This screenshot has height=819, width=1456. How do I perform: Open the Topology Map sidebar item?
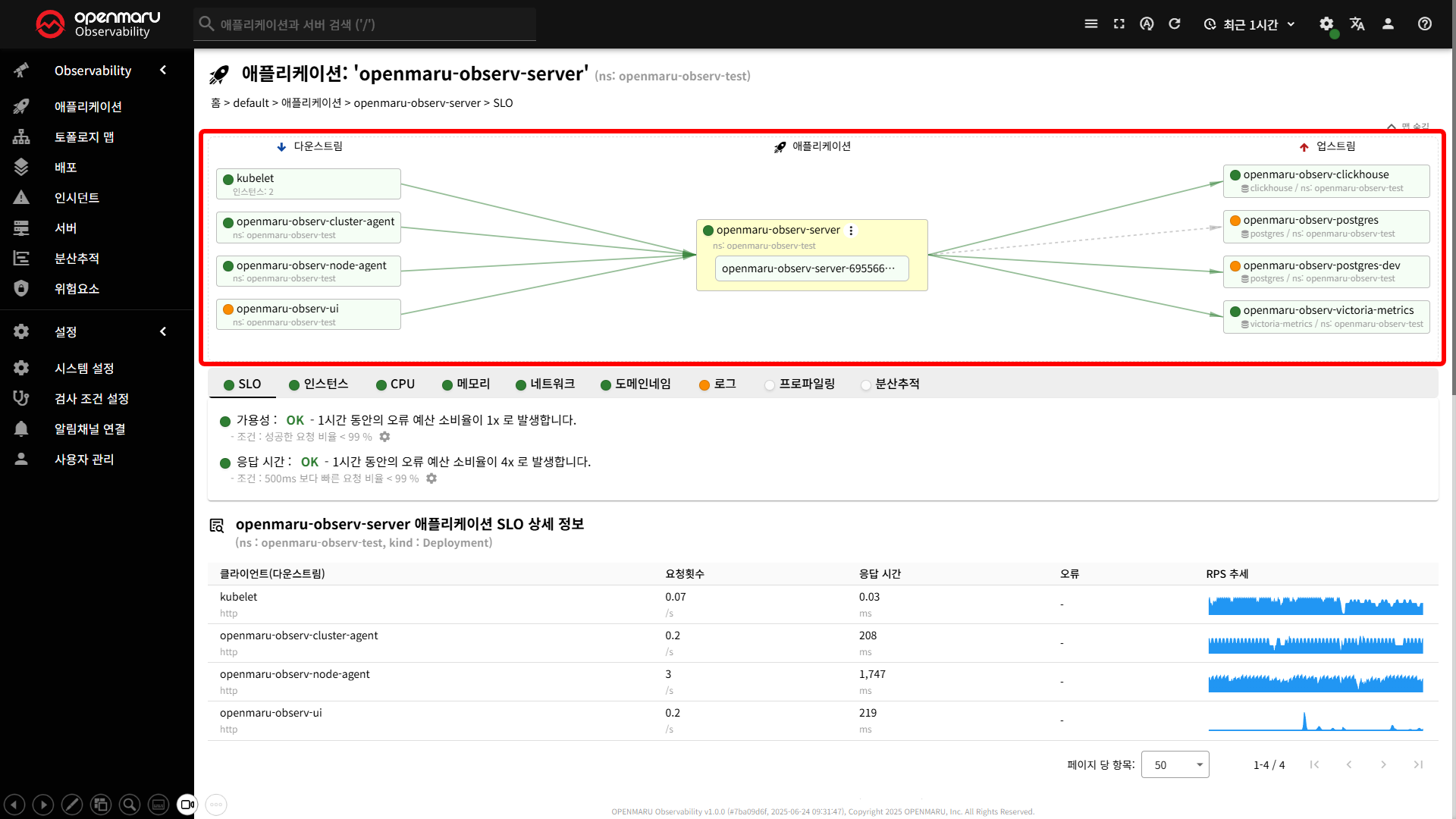tap(84, 137)
